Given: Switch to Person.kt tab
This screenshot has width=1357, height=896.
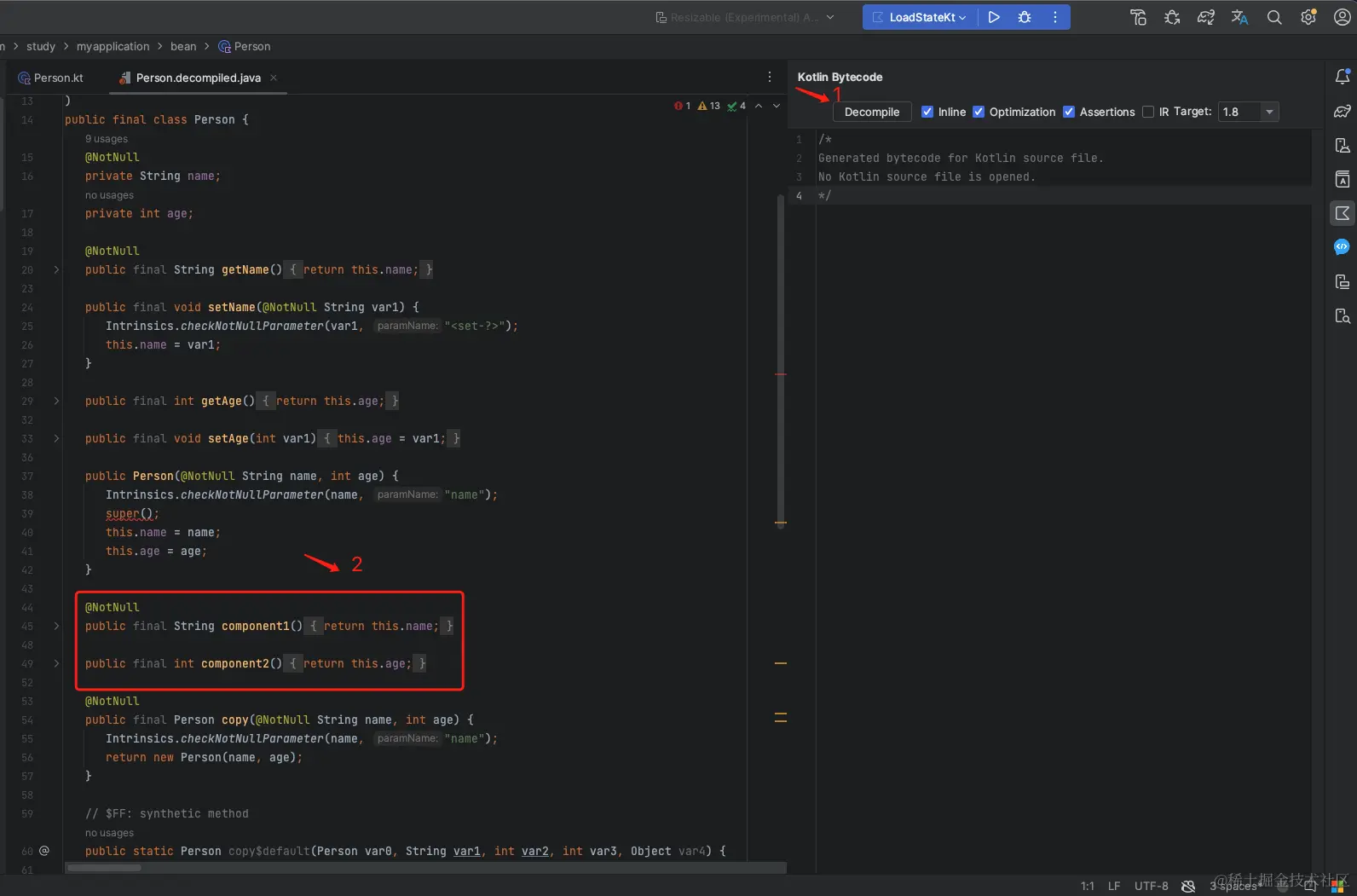Looking at the screenshot, I should (50, 78).
